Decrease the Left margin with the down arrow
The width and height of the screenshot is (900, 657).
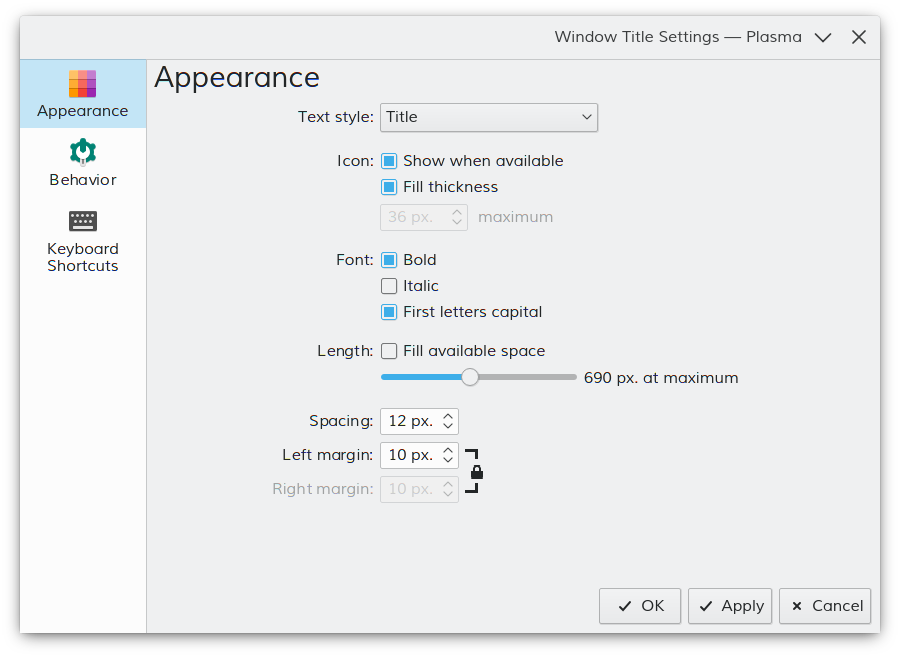(448, 460)
